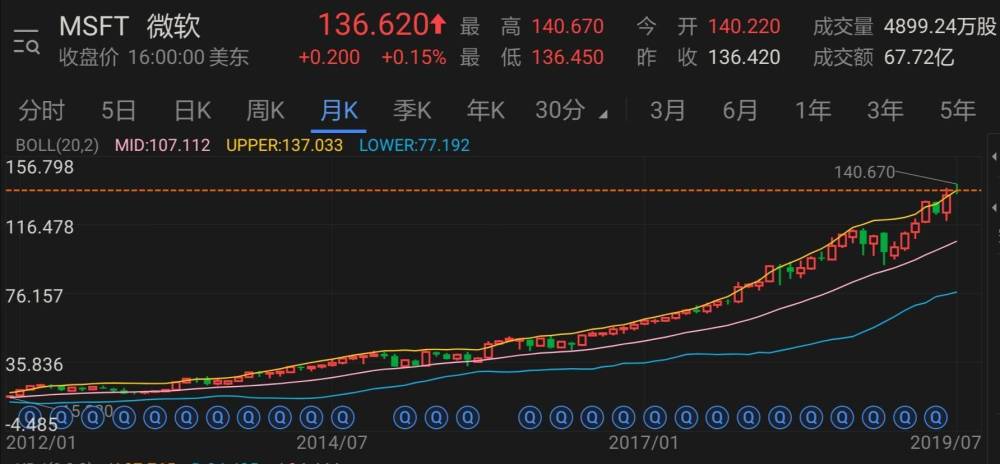
Task: Tap the red up-arrow beside price 136.620
Action: (438, 25)
